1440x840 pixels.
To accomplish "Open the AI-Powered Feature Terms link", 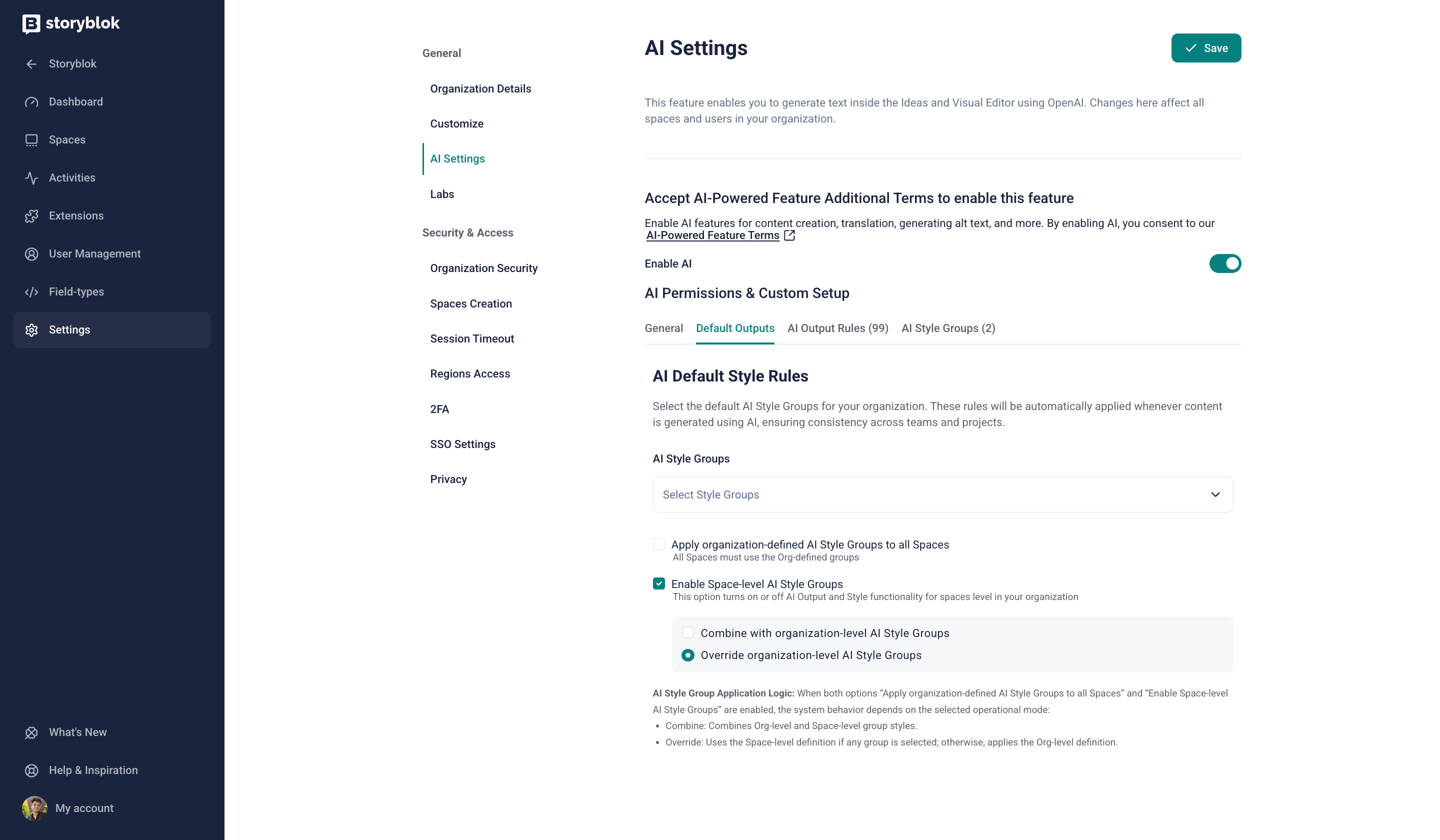I will (x=712, y=235).
